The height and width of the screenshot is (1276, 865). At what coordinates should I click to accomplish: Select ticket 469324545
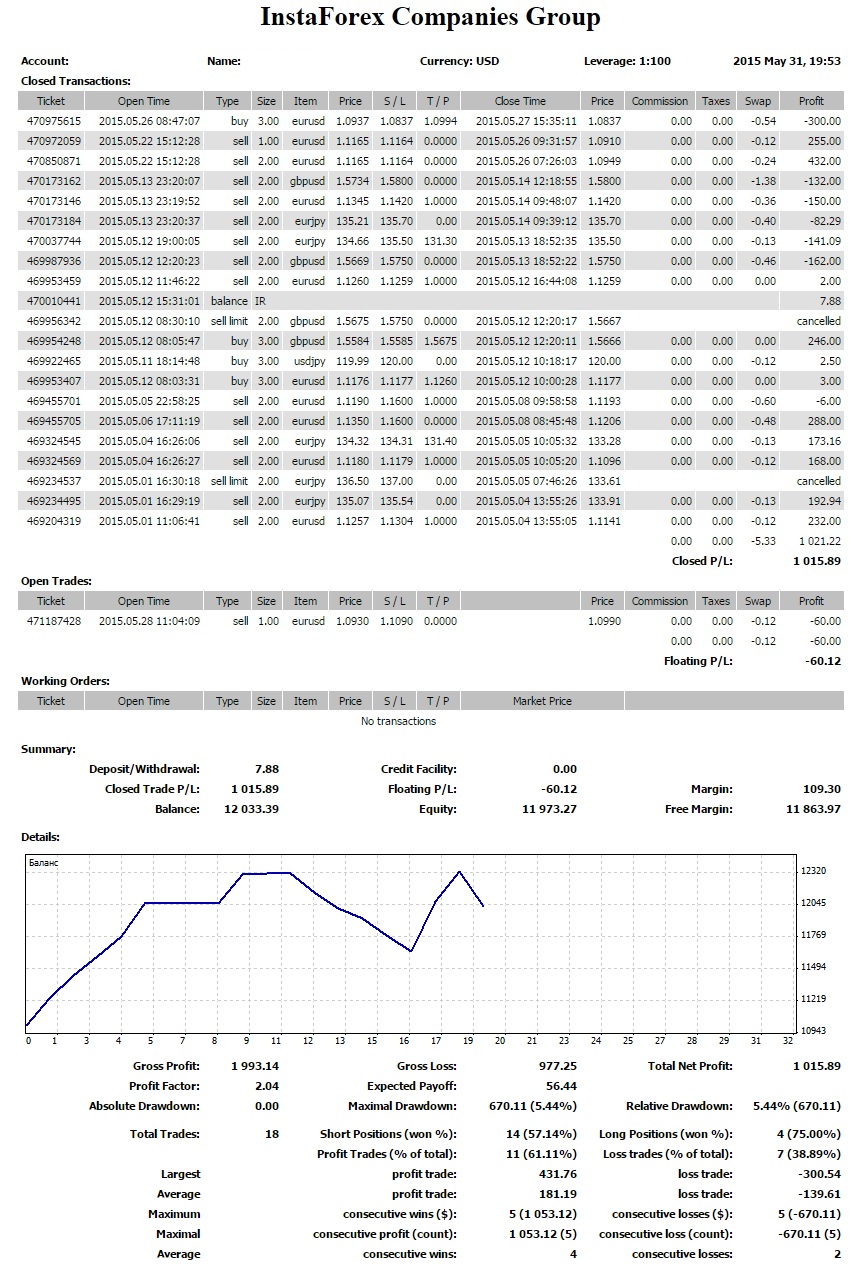[54, 441]
